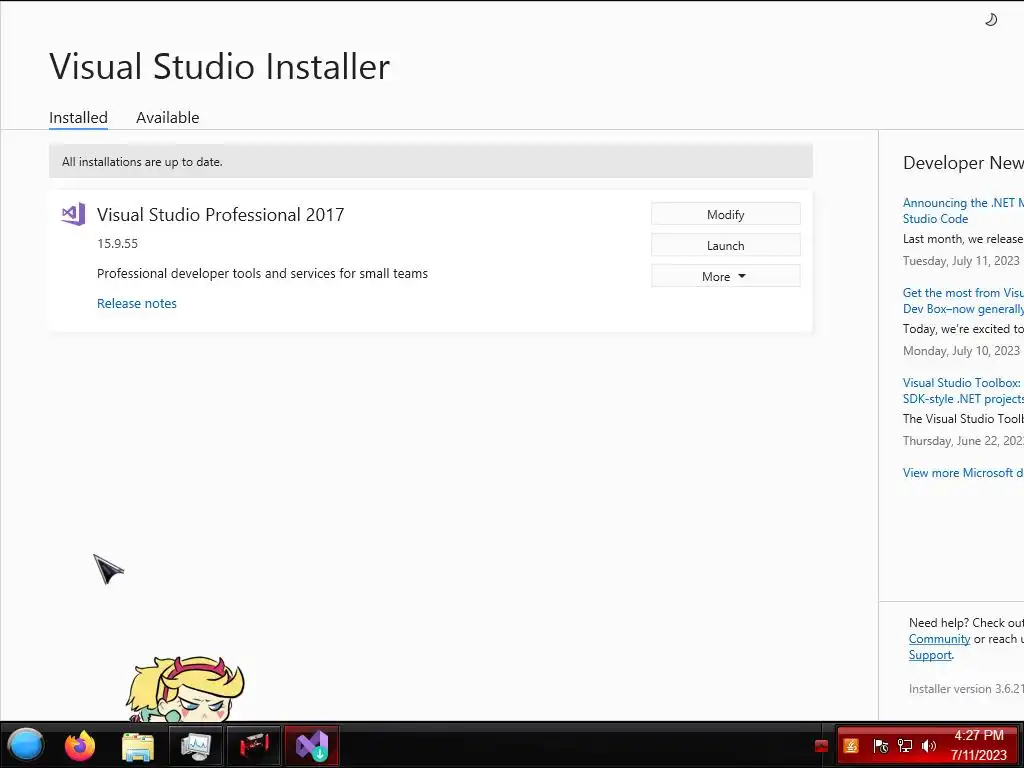Open the Windows Start orb
Image resolution: width=1024 pixels, height=768 pixels.
(x=25, y=745)
